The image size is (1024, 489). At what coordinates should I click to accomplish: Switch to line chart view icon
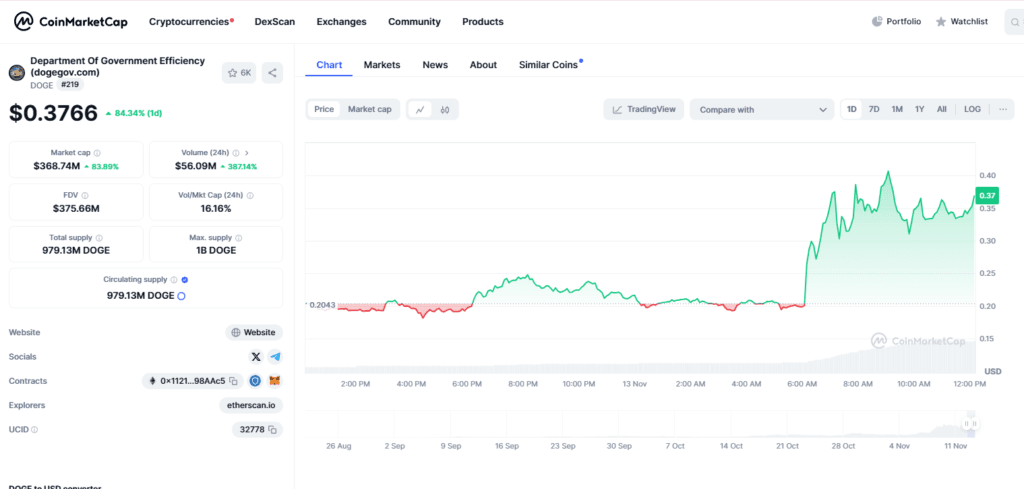pos(420,110)
